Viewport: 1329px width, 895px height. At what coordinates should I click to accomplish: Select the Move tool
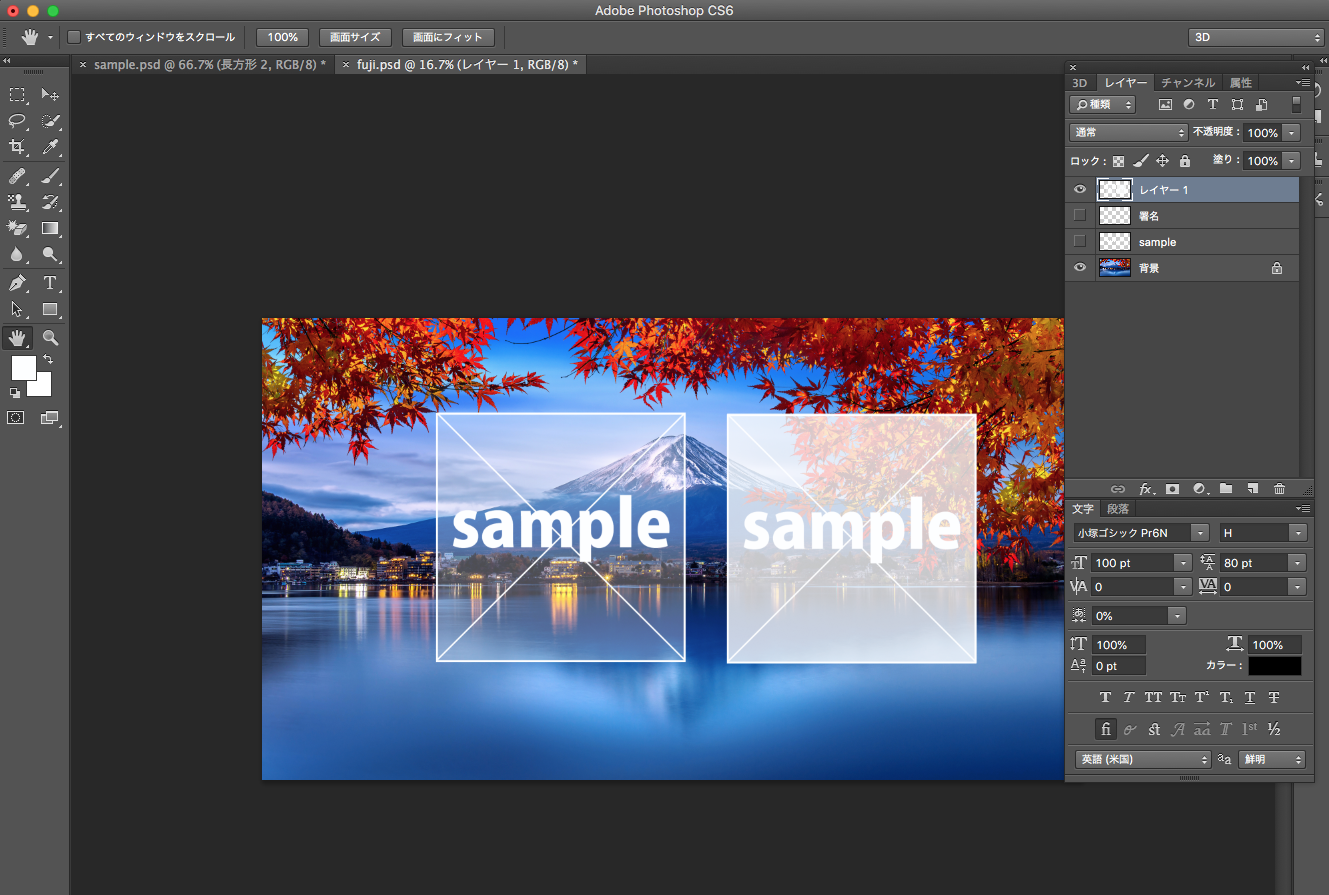(50, 95)
